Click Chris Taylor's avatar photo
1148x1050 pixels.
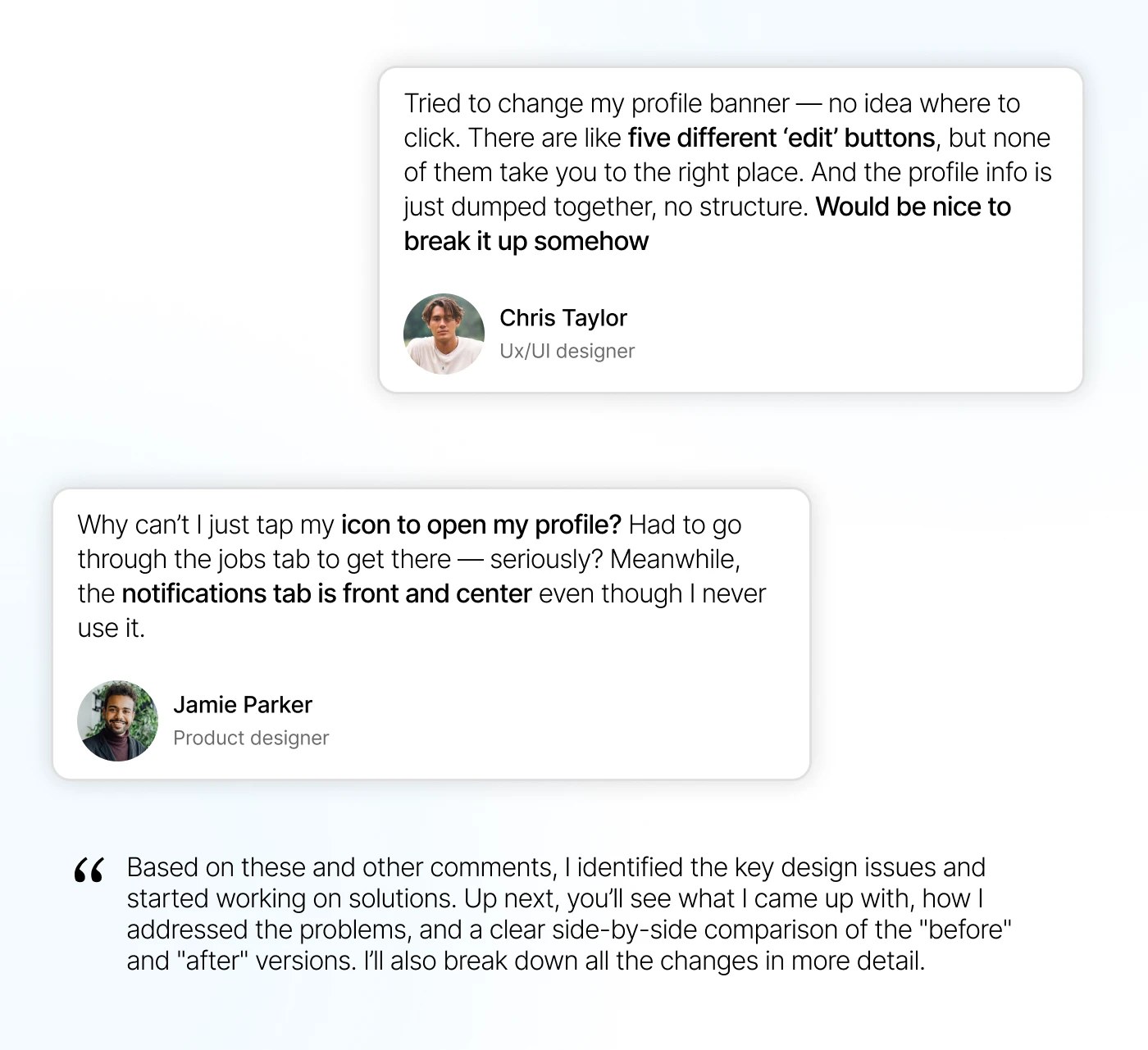click(444, 334)
